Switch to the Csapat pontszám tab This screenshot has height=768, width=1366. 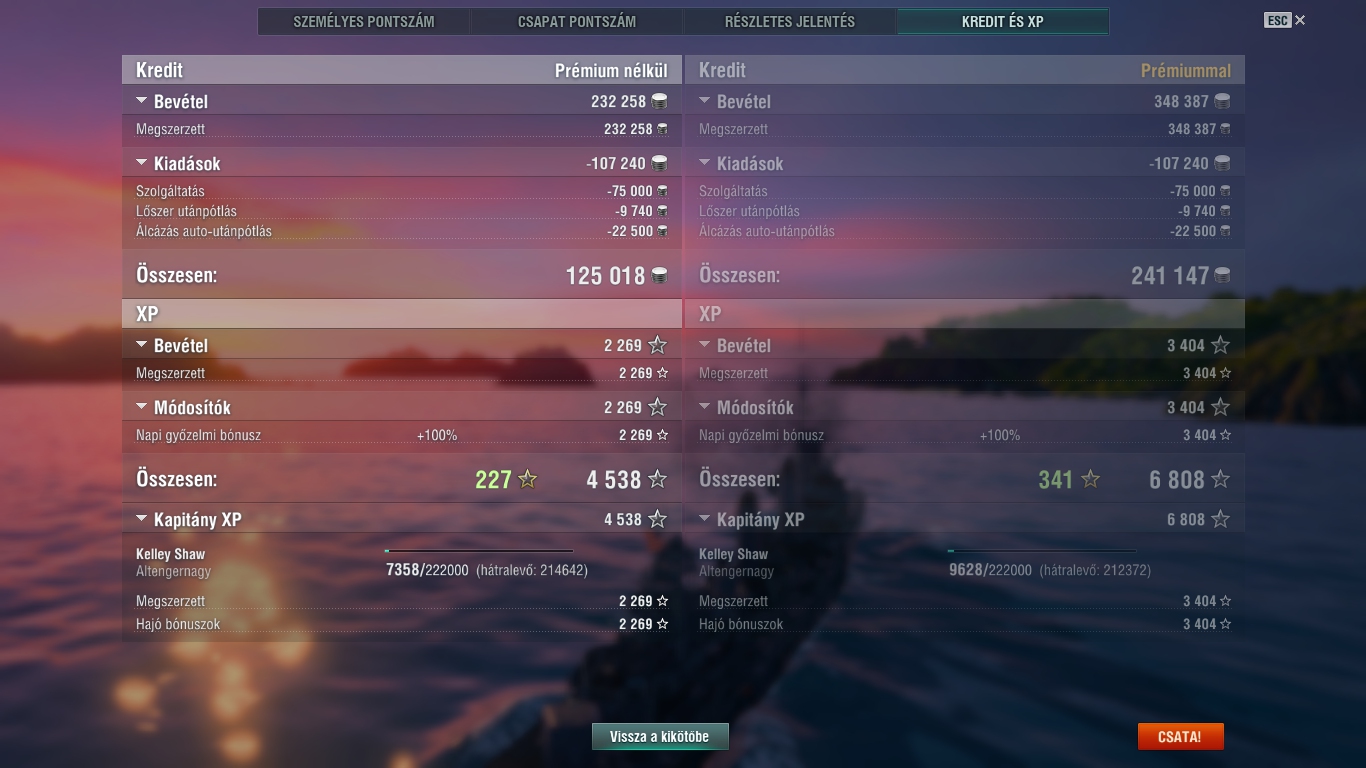click(577, 21)
